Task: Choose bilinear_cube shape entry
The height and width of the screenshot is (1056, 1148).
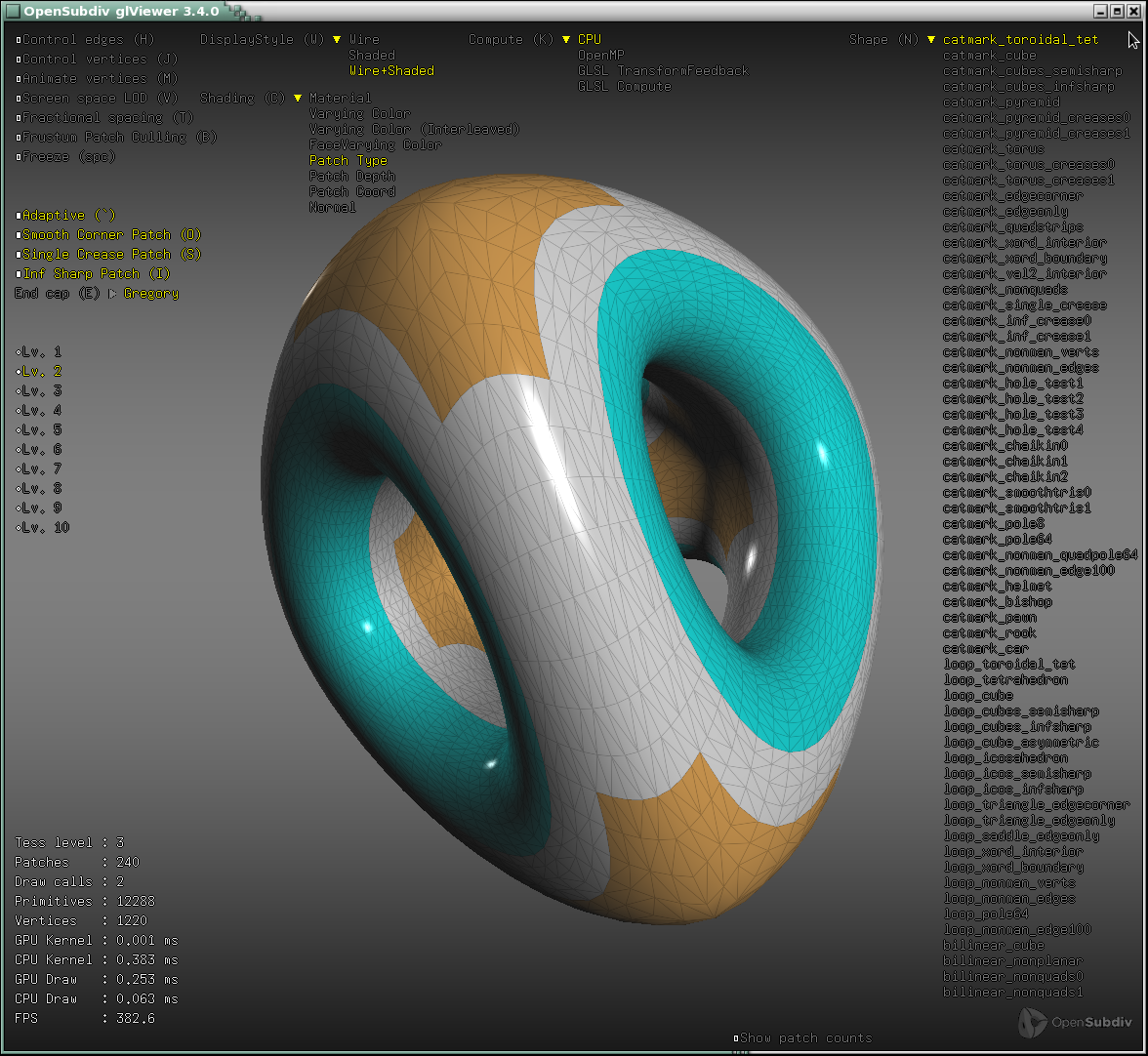Action: pos(994,946)
